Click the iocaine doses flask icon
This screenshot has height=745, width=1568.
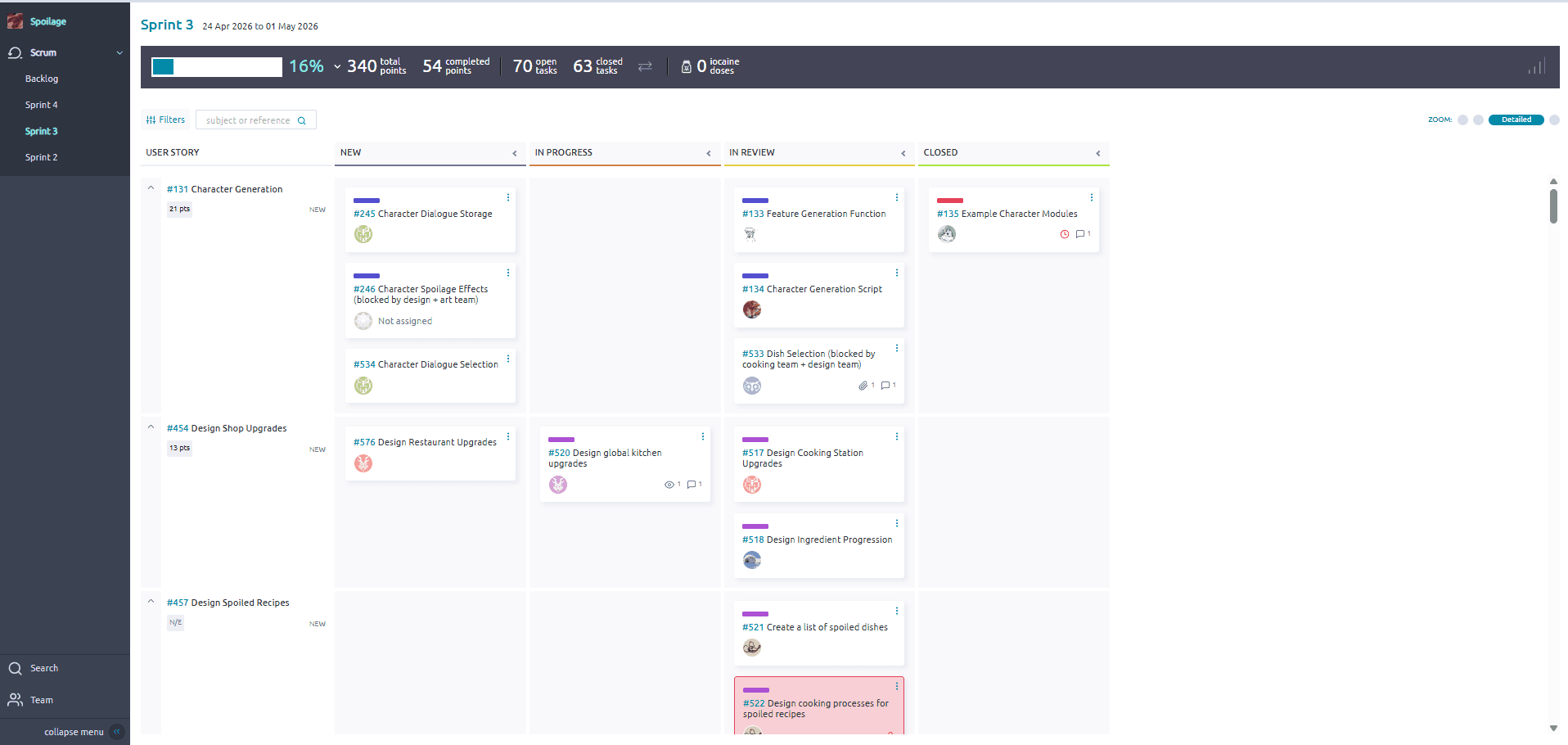coord(686,67)
